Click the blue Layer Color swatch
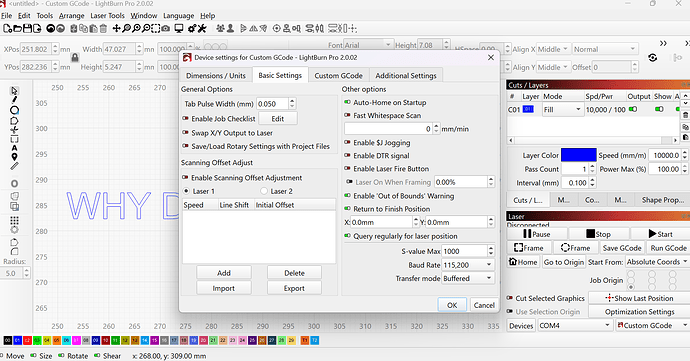Image resolution: width=690 pixels, height=361 pixels. click(x=578, y=155)
